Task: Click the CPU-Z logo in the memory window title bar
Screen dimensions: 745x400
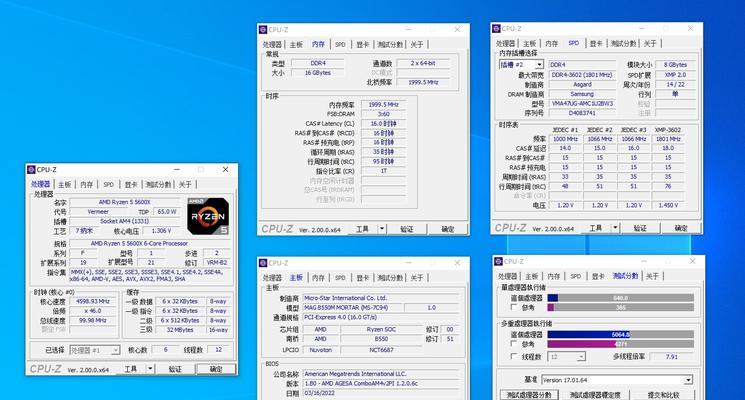Action: click(x=263, y=29)
